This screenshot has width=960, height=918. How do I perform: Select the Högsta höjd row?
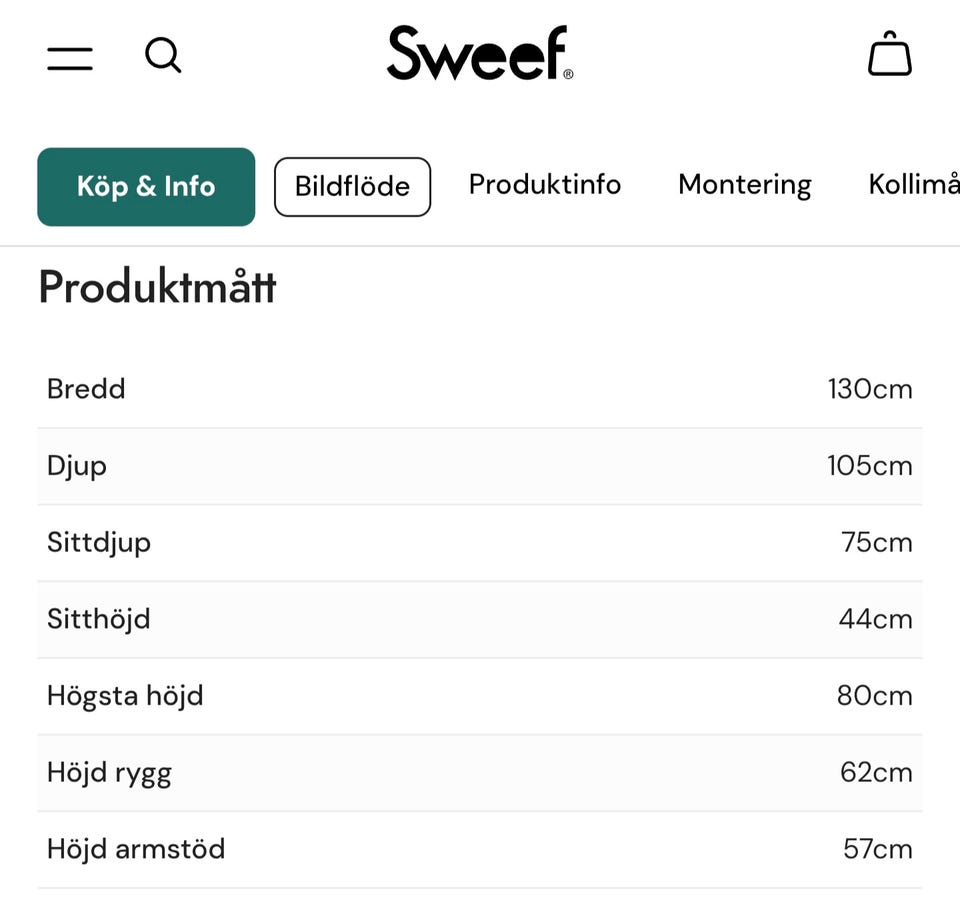tap(480, 696)
